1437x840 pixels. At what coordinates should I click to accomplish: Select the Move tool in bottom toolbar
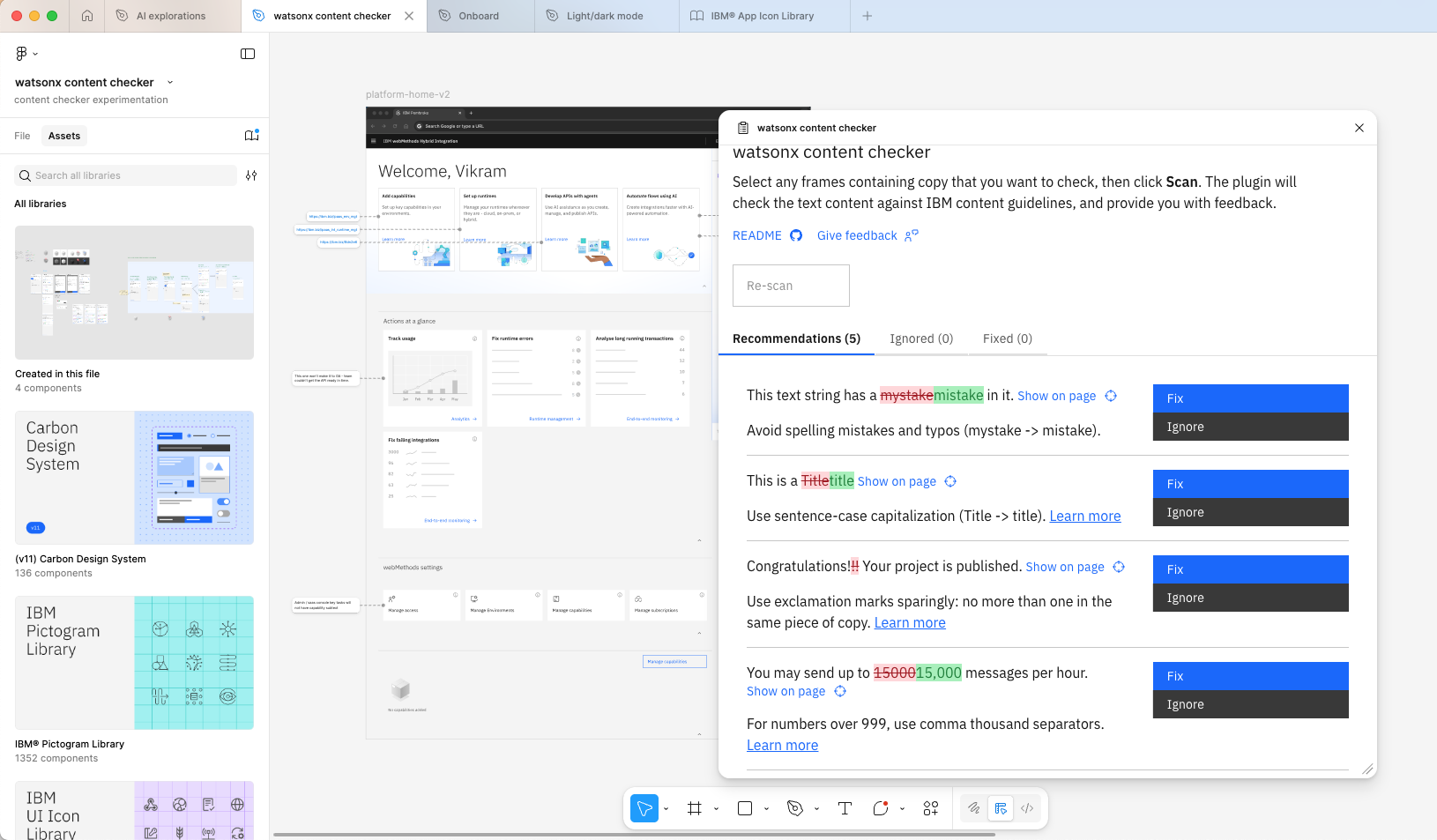644,808
